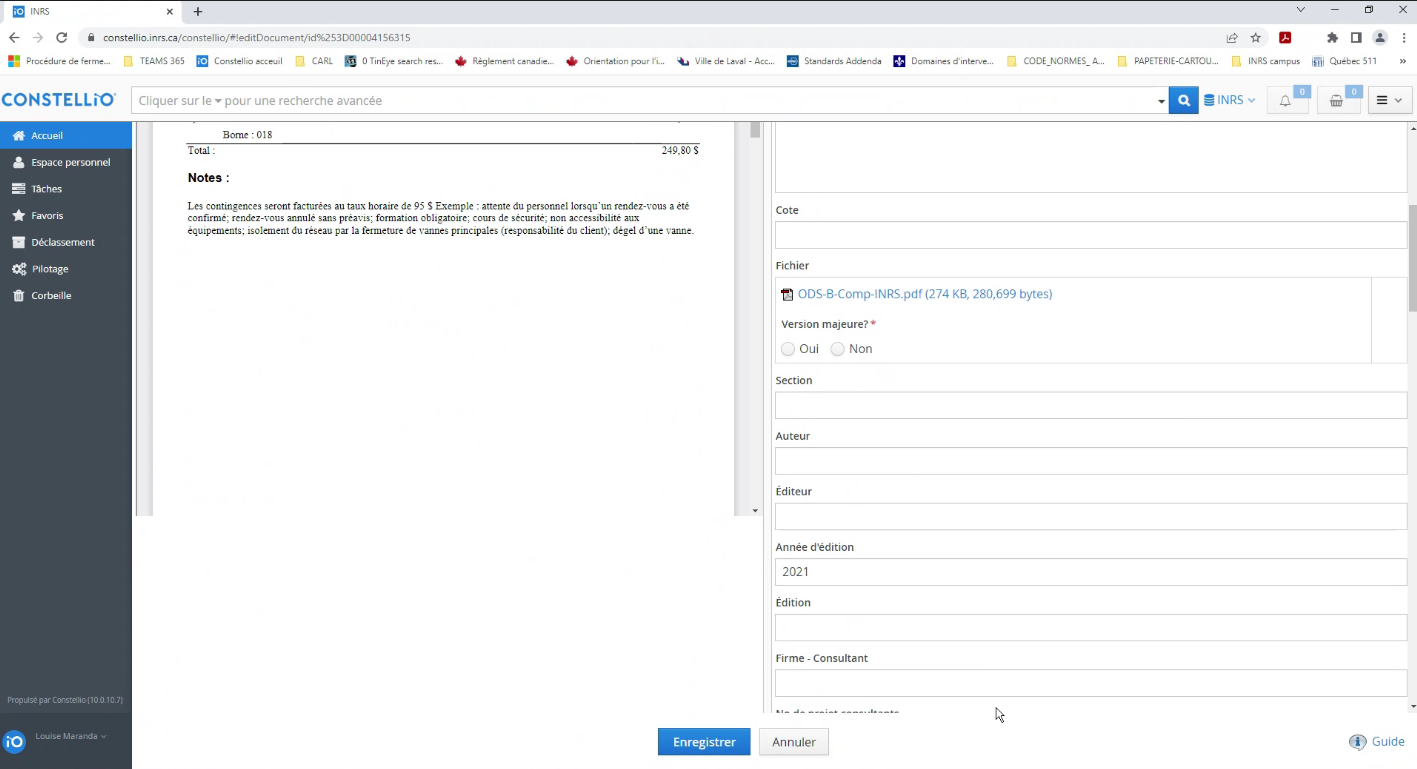
Task: Open Favoris in sidebar
Action: [66, 215]
